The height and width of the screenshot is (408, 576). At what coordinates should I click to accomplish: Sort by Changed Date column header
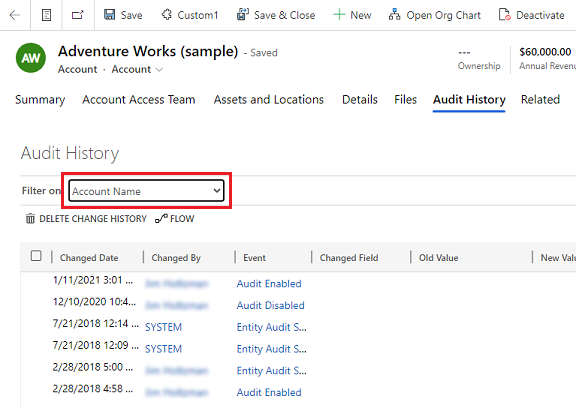[x=89, y=258]
